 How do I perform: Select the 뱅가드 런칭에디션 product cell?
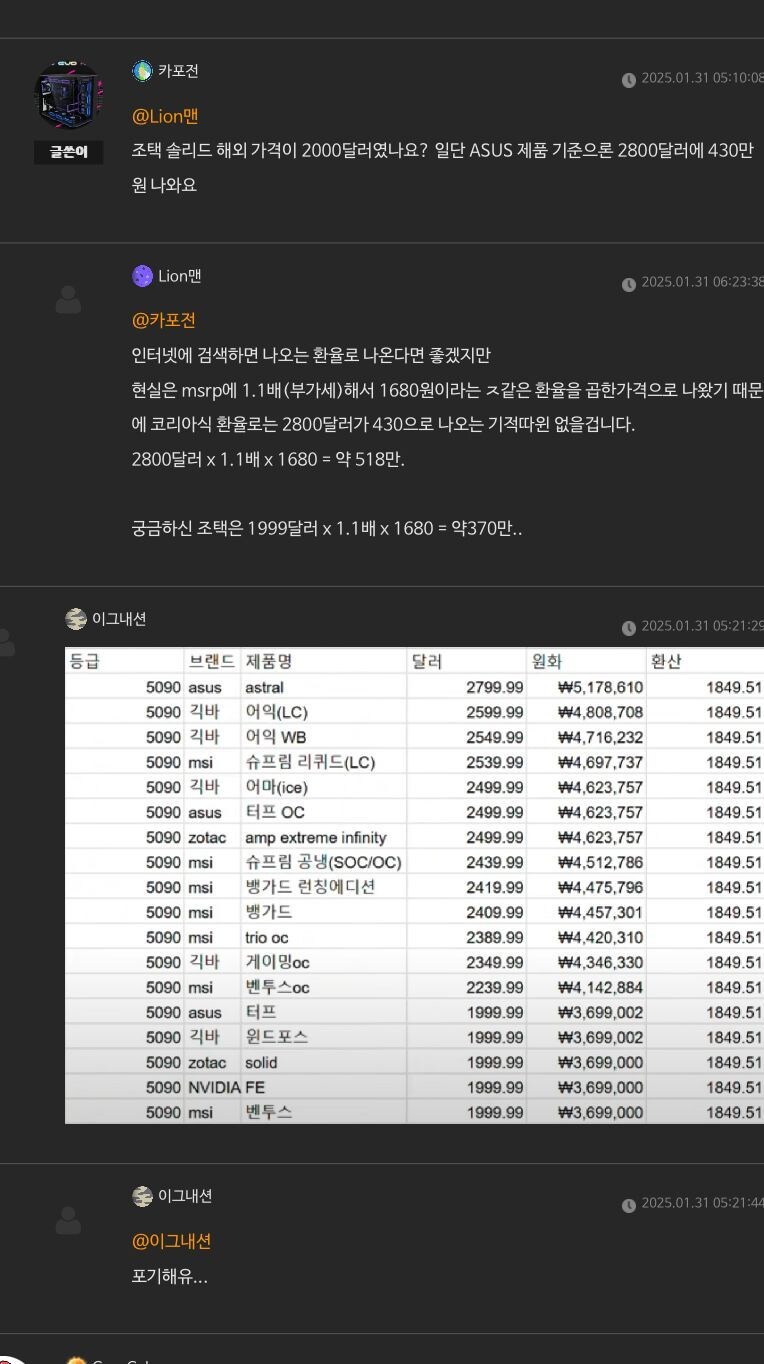(x=324, y=887)
